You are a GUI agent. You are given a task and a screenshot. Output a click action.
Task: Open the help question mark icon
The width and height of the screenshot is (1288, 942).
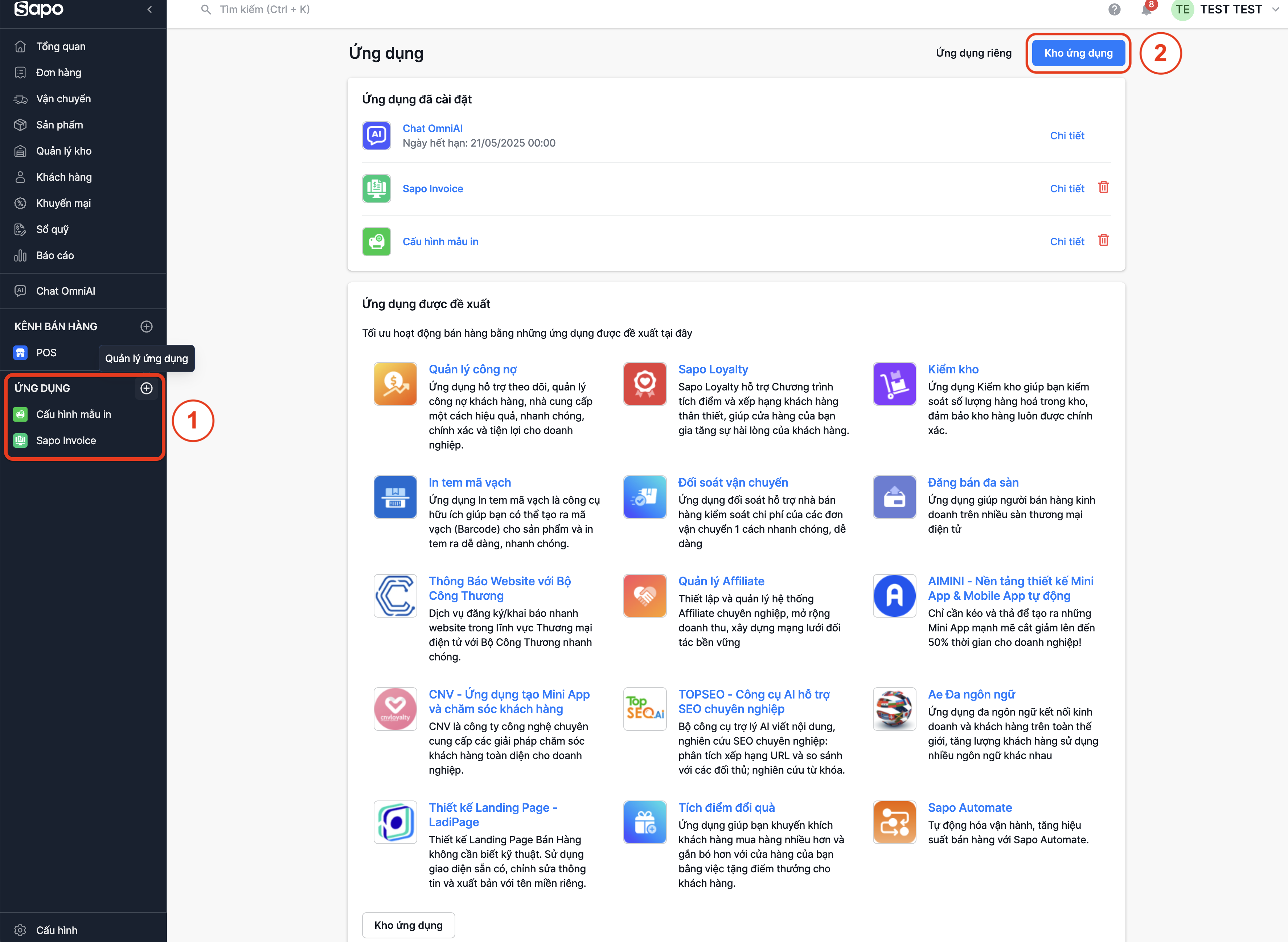1115,9
